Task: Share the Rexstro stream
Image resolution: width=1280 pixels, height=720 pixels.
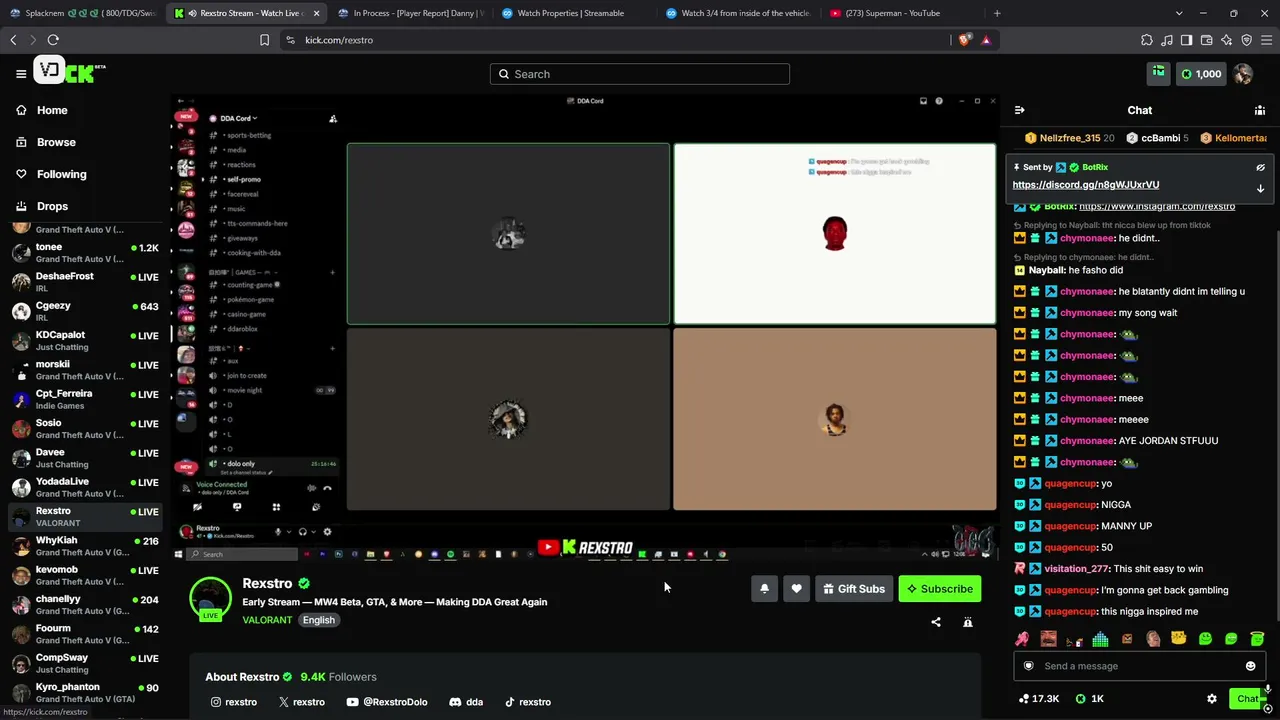Action: [936, 622]
